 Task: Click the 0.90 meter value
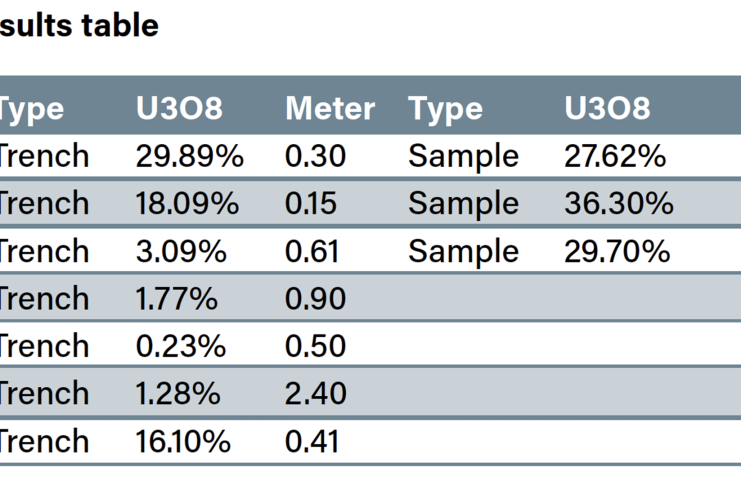pos(315,299)
